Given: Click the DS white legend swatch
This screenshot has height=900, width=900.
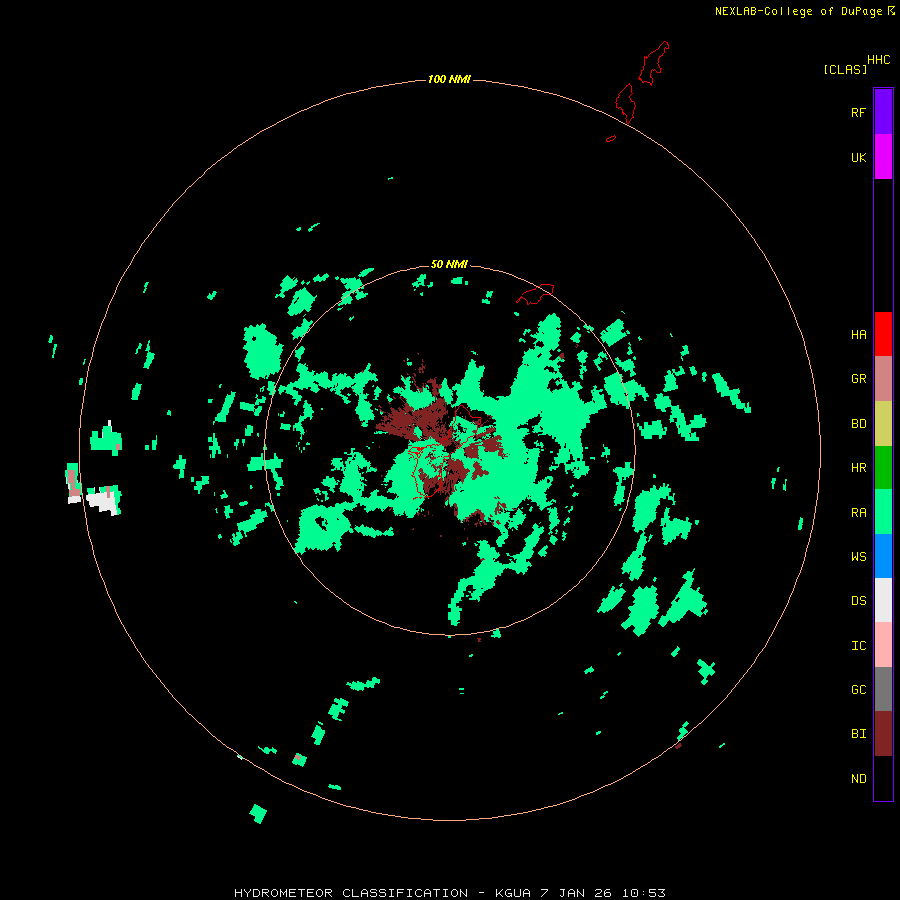Looking at the screenshot, I should pos(883,600).
